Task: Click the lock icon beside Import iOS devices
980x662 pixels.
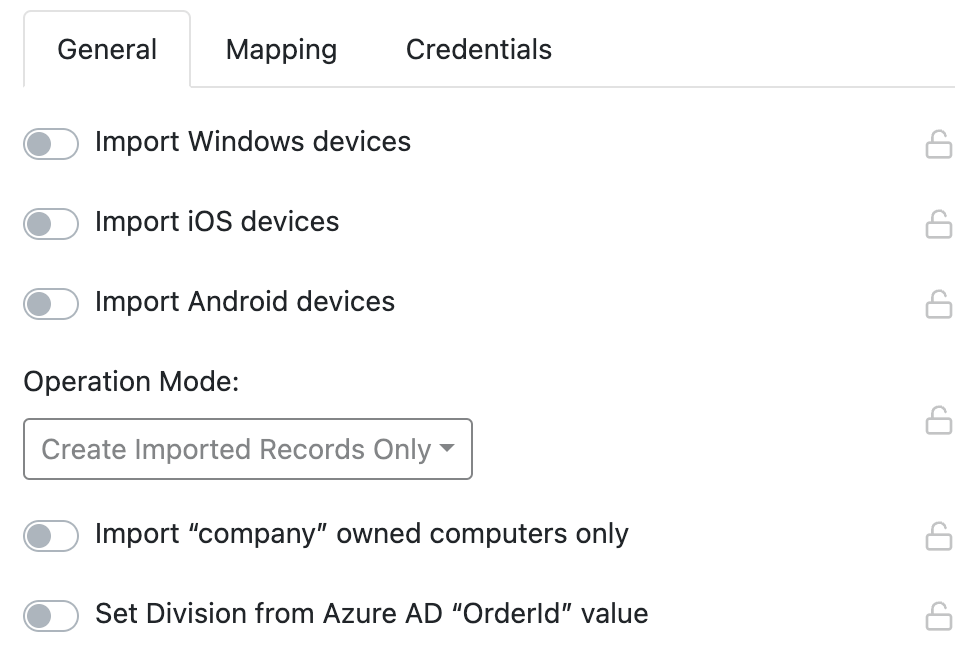Action: pos(940,224)
